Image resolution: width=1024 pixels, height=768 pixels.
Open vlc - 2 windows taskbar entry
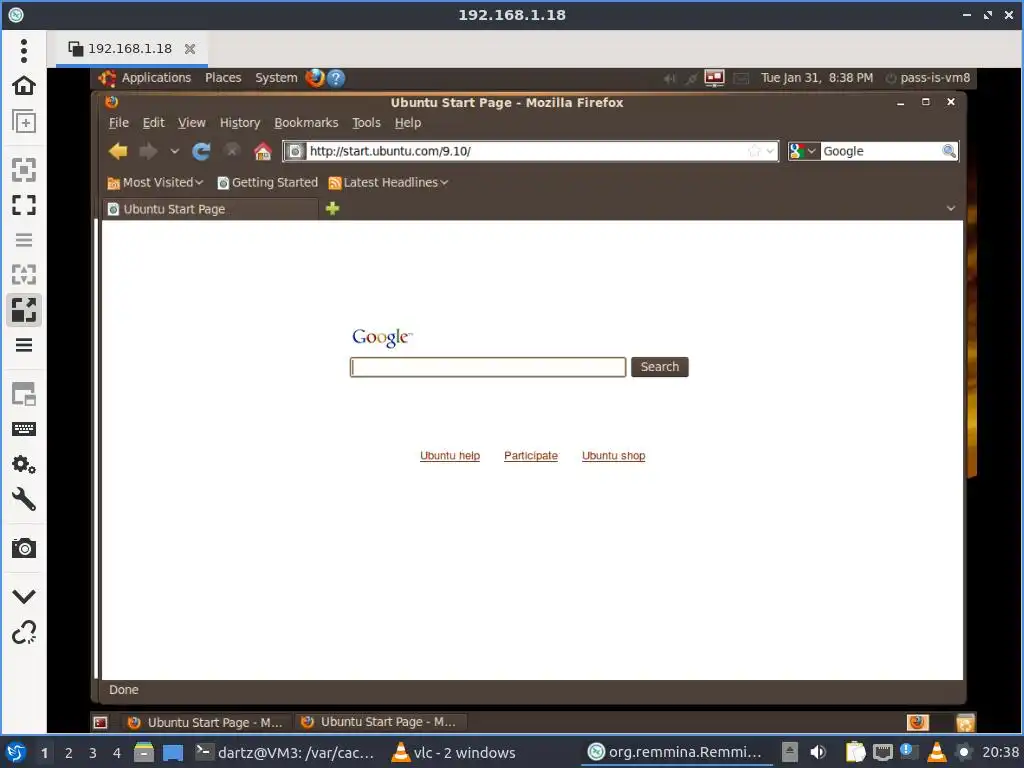(x=454, y=753)
